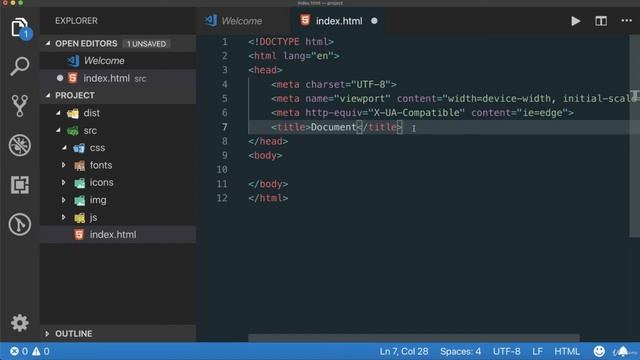This screenshot has height=360, width=640.
Task: Click the warnings count in status bar
Action: pyautogui.click(x=41, y=351)
